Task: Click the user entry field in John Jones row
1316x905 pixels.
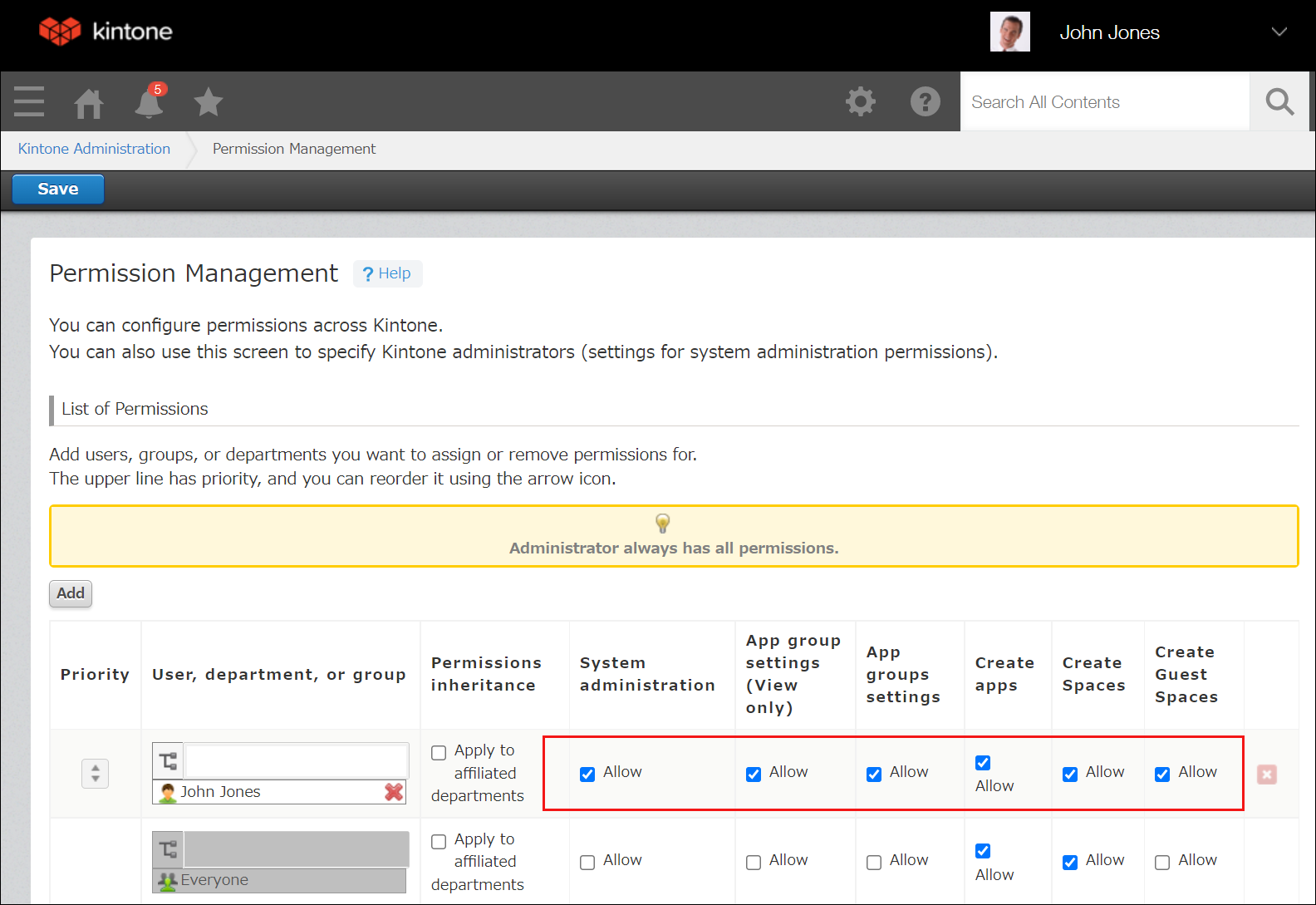Action: 297,760
